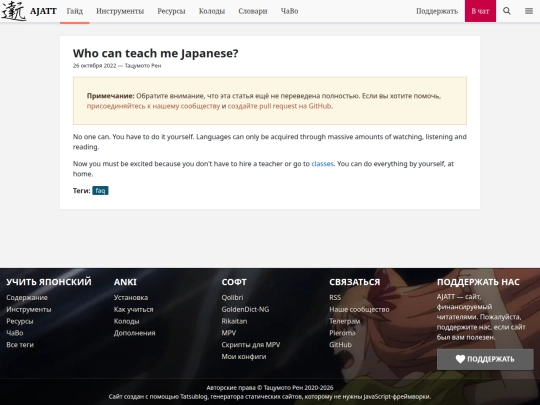
Task: Open the Ресурсы navigation item
Action: point(171,11)
